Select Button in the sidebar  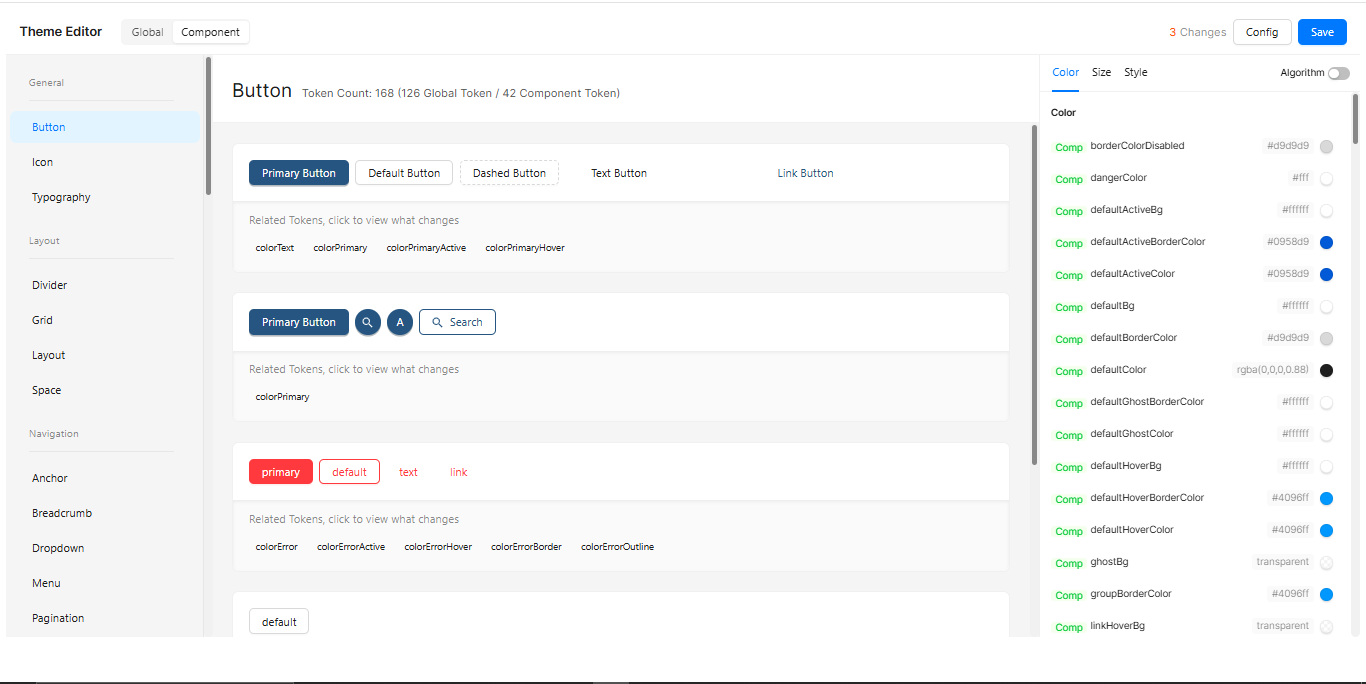105,127
